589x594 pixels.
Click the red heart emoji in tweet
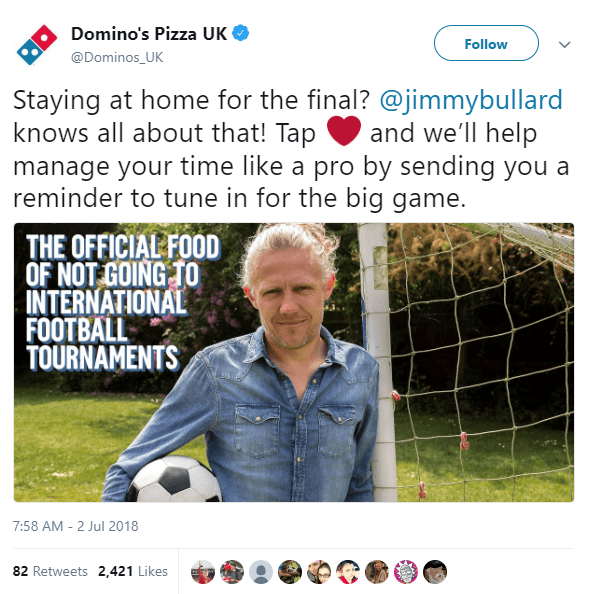pyautogui.click(x=344, y=131)
